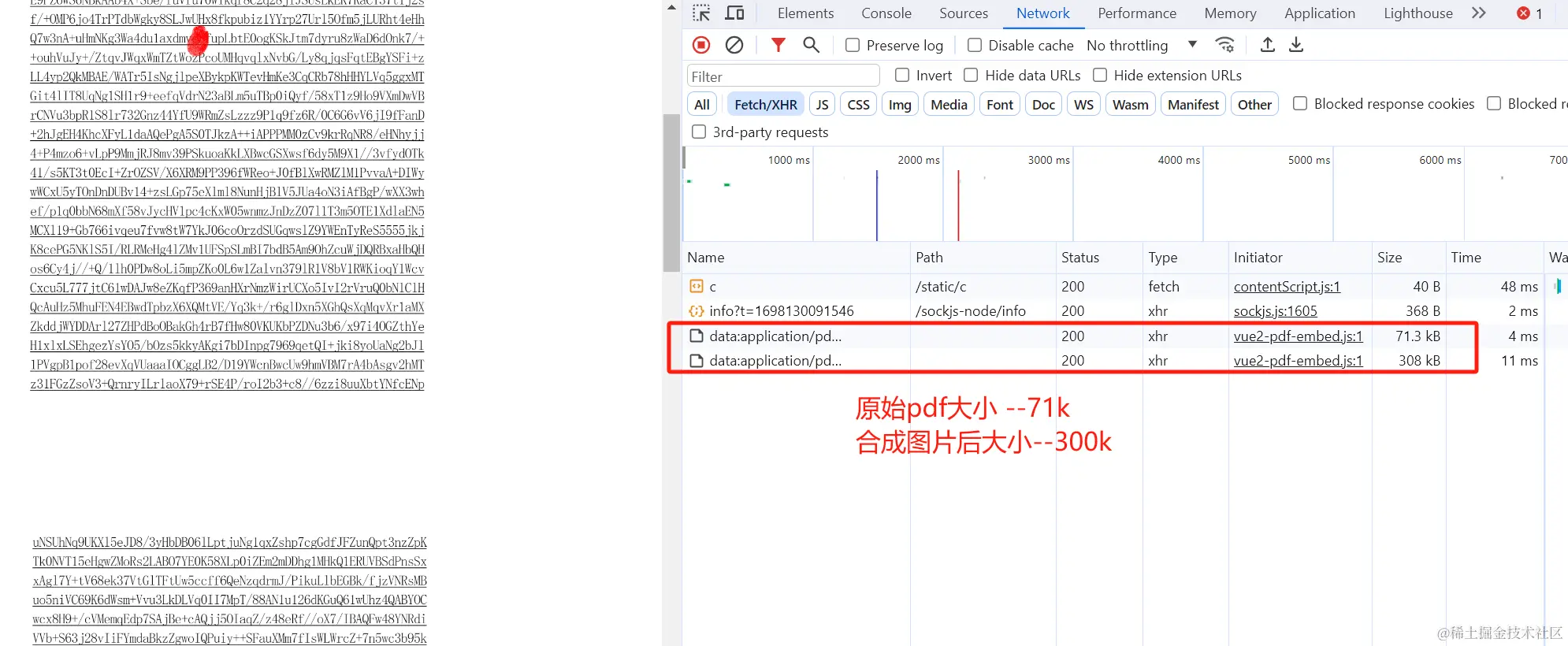Enable 3rd-party requests checkbox
The image size is (1568, 646).
pyautogui.click(x=698, y=132)
